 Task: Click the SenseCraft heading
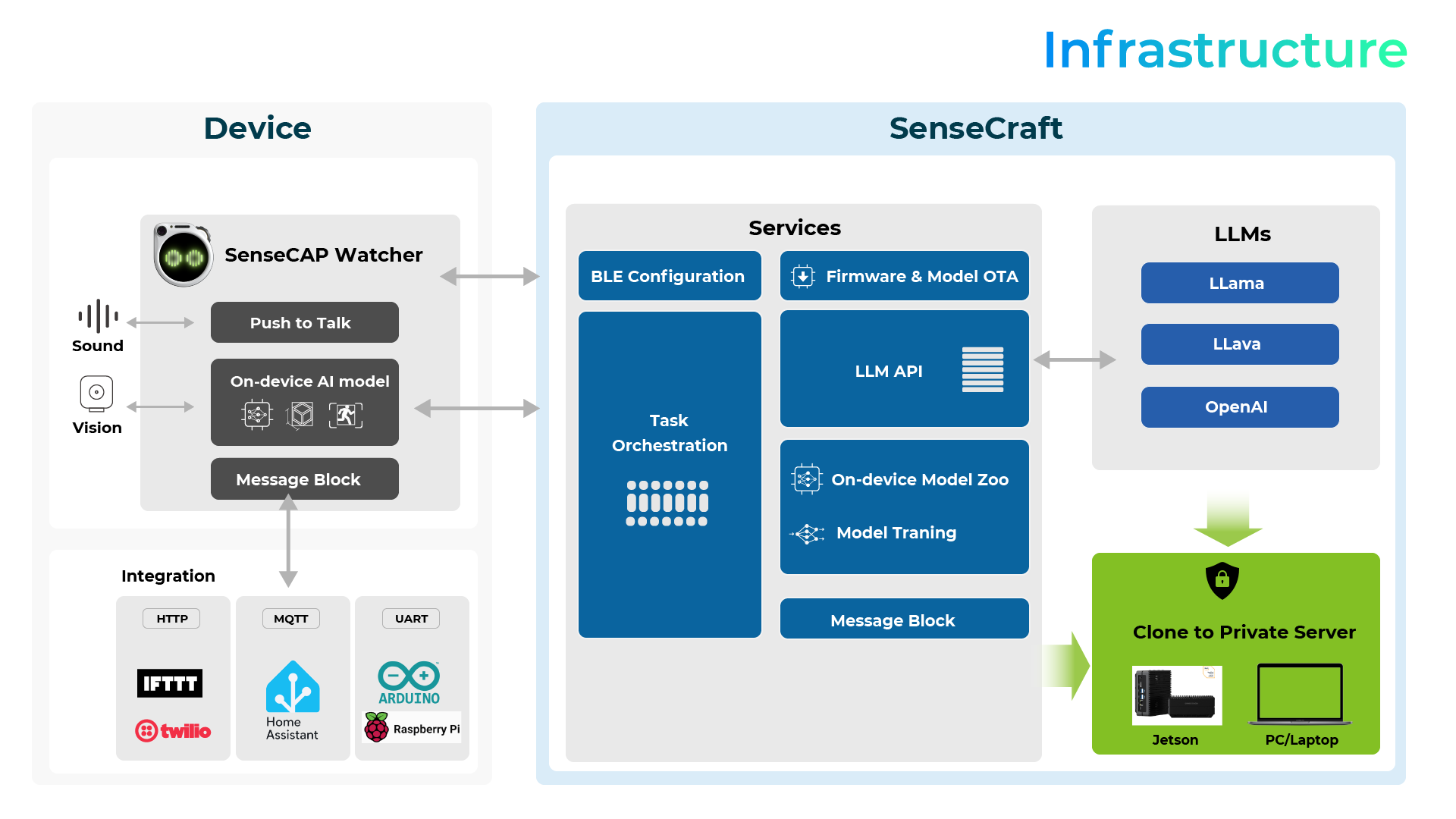tap(975, 128)
